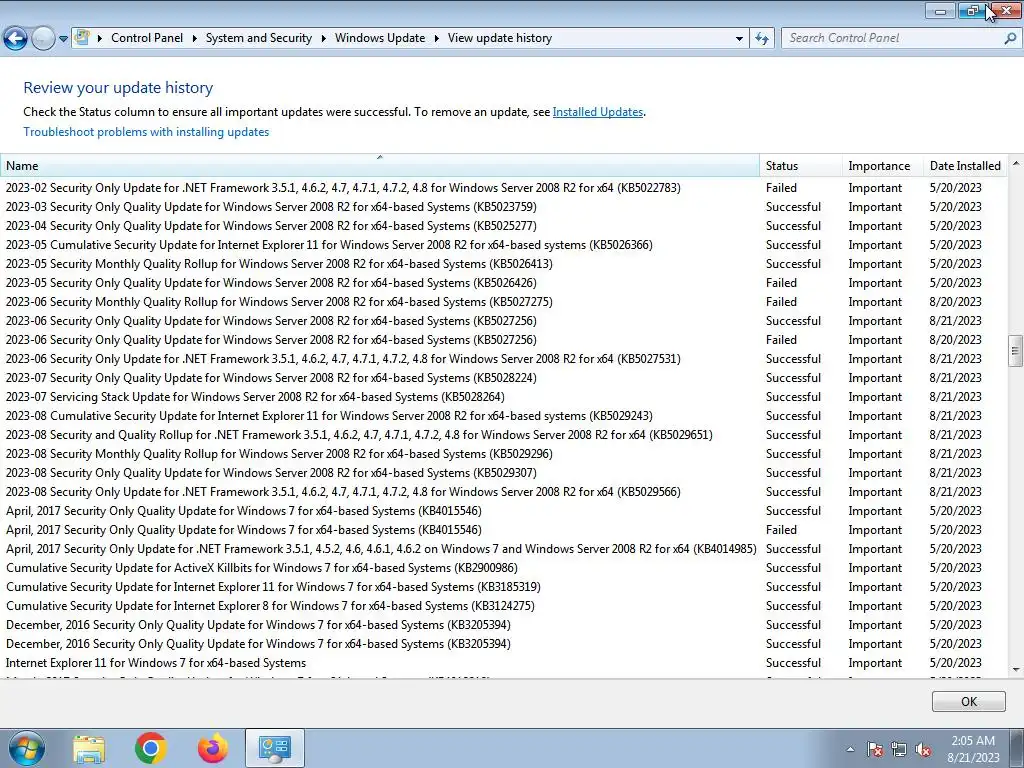This screenshot has height=768, width=1024.
Task: Select KB5026426 Security Only Quality Update row
Action: [x=503, y=283]
